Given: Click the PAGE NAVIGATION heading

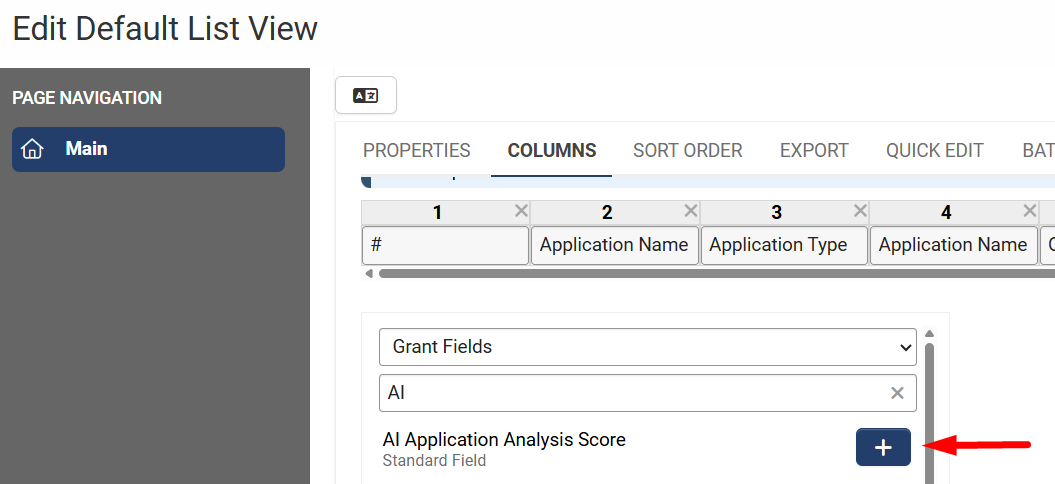Looking at the screenshot, I should click(87, 98).
